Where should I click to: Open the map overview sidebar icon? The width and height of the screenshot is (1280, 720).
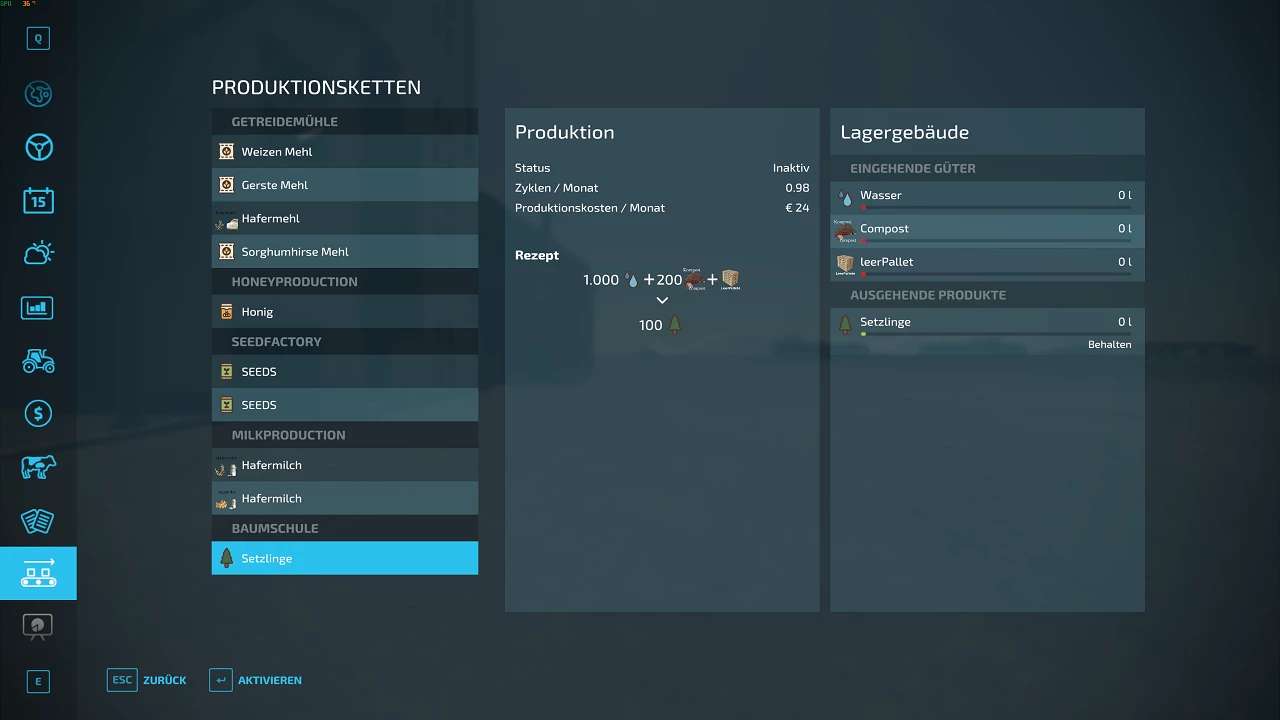tap(38, 94)
